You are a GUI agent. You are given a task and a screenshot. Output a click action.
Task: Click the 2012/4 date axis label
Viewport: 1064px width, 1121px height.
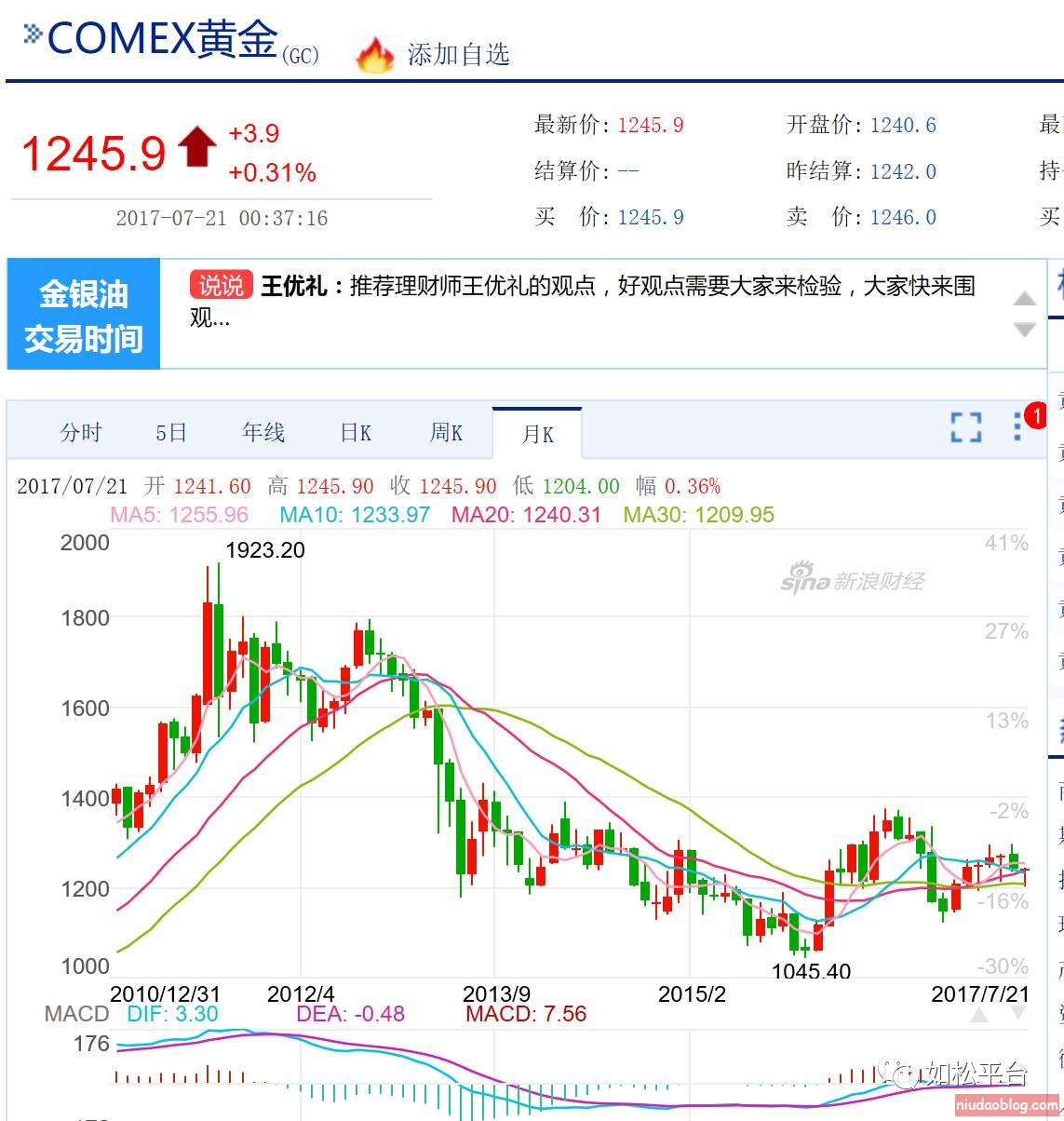click(301, 993)
